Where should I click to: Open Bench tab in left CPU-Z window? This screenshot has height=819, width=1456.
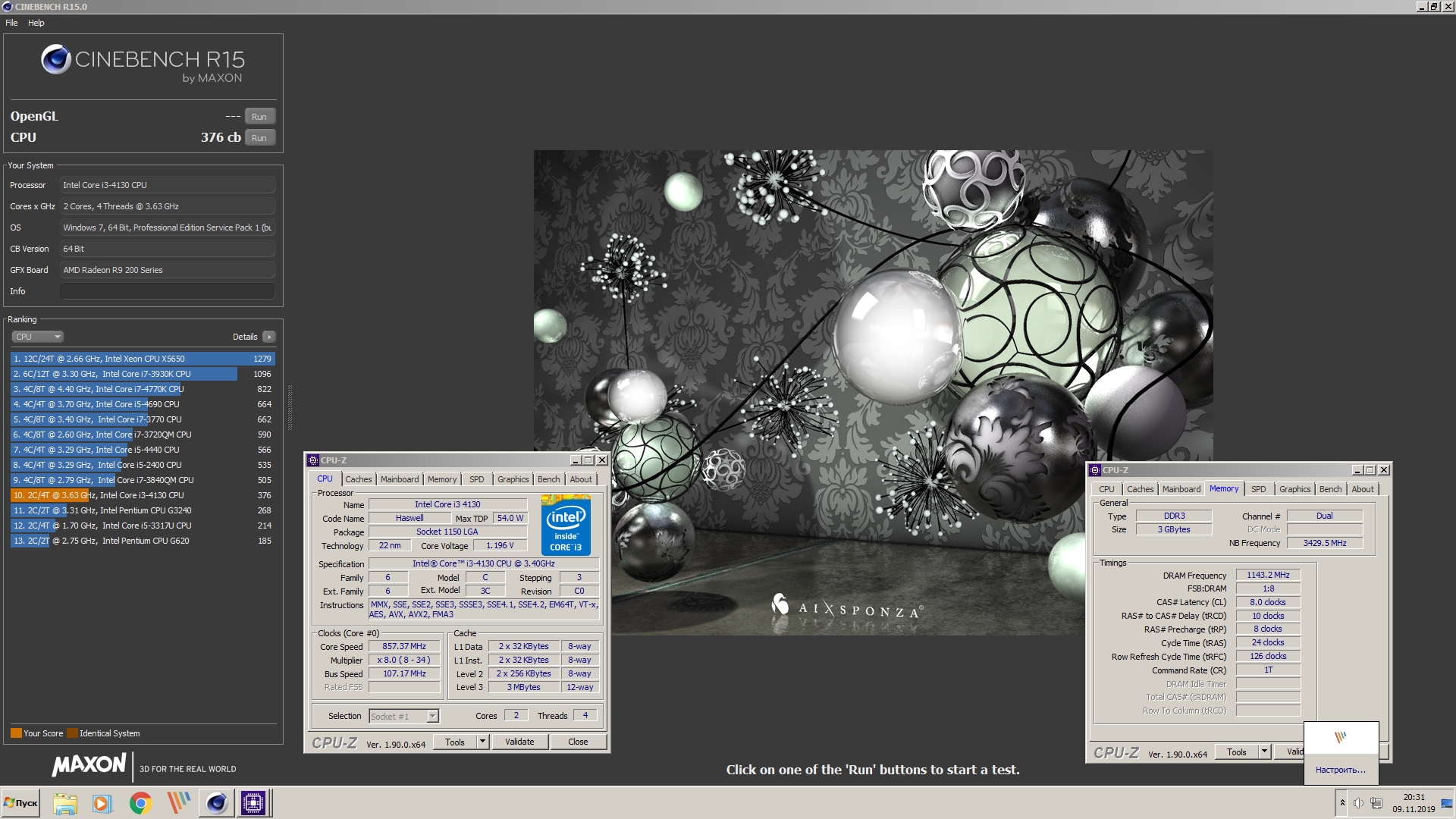pos(548,479)
